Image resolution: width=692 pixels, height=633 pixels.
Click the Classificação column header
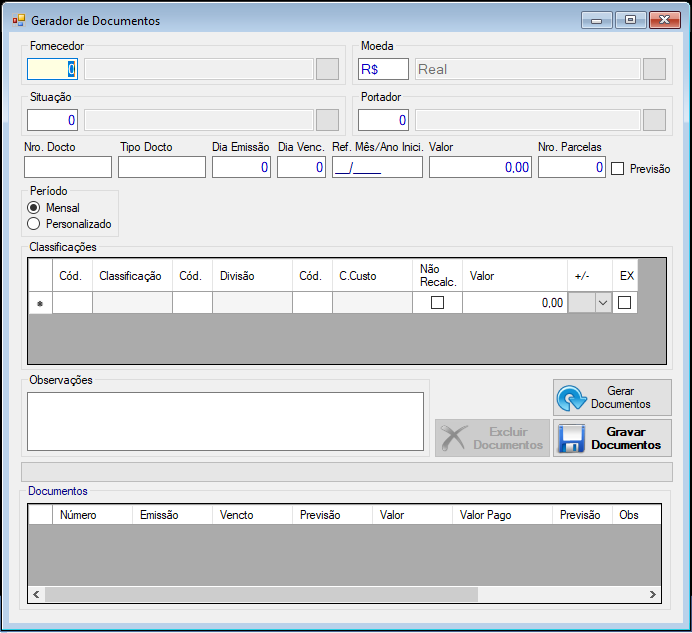pyautogui.click(x=132, y=276)
